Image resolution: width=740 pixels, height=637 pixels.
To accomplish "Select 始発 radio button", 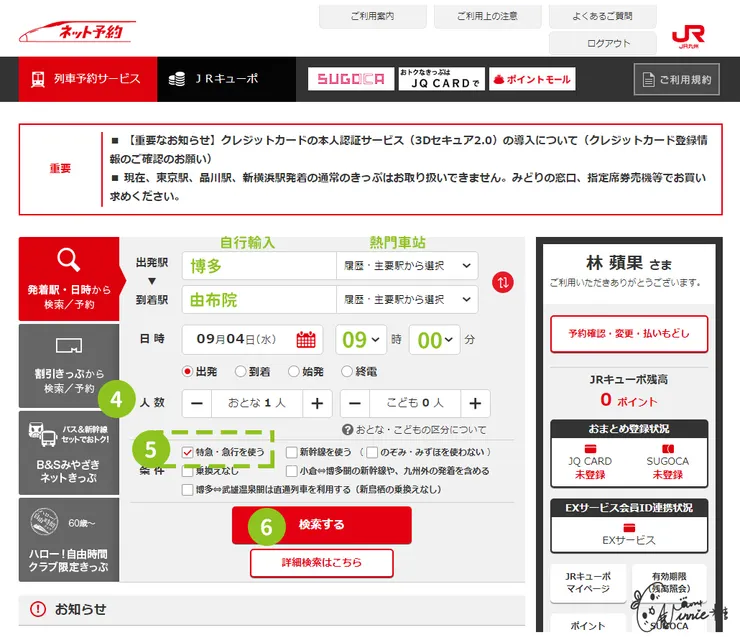I will (294, 371).
